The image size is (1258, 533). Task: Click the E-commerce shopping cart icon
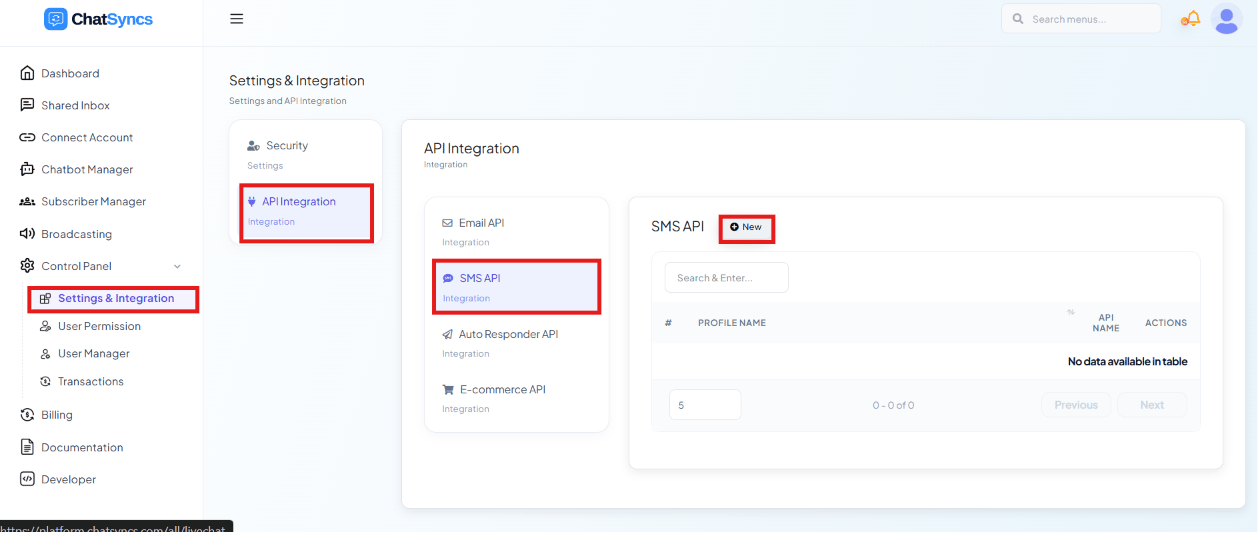(448, 389)
